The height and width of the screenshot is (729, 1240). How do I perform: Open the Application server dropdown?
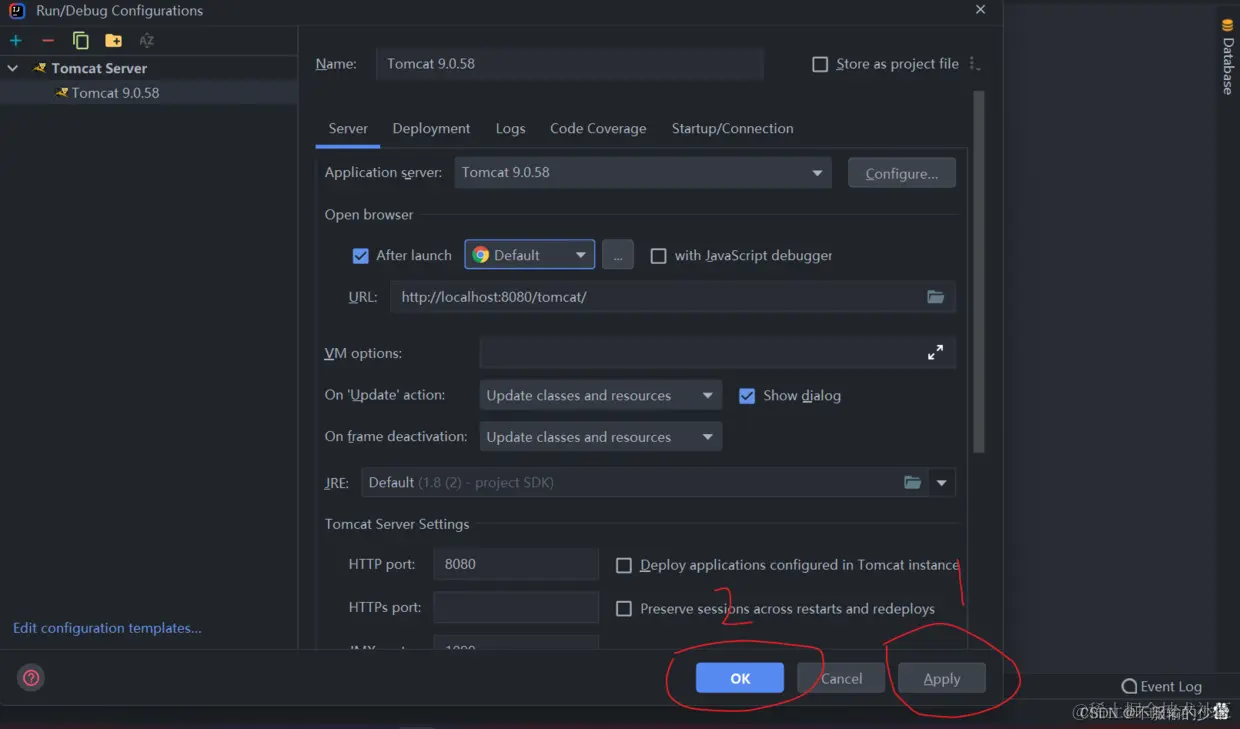coord(643,172)
